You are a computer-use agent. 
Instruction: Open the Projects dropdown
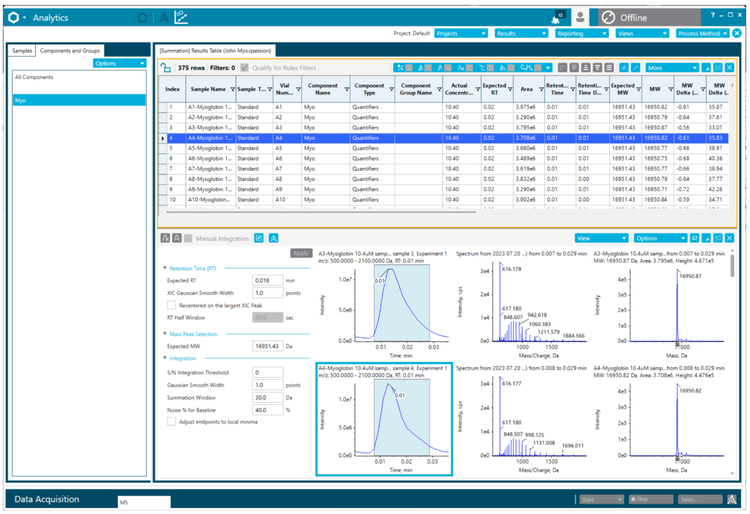click(461, 33)
